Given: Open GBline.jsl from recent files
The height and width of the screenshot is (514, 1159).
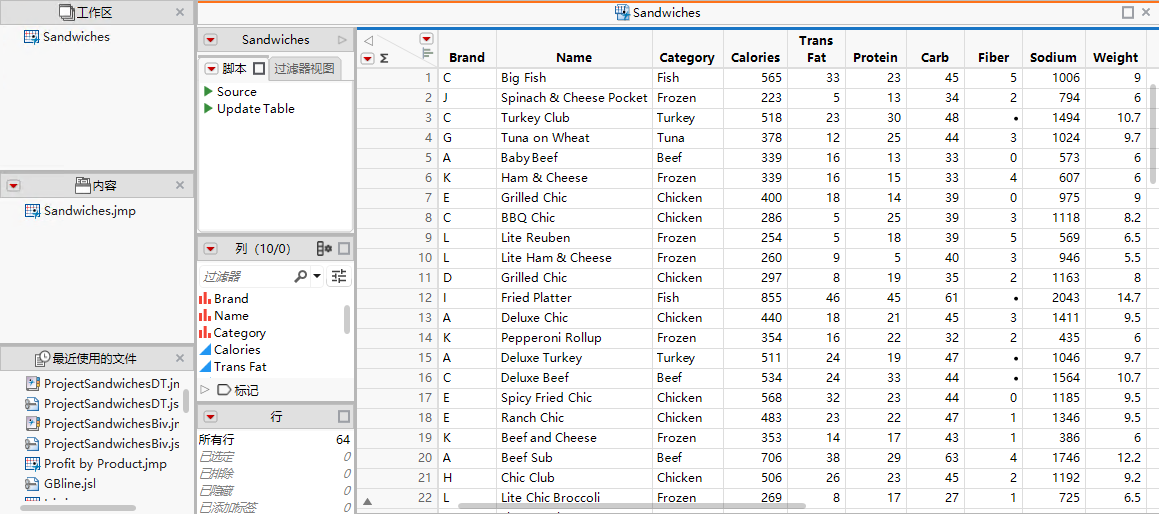Looking at the screenshot, I should tap(70, 484).
